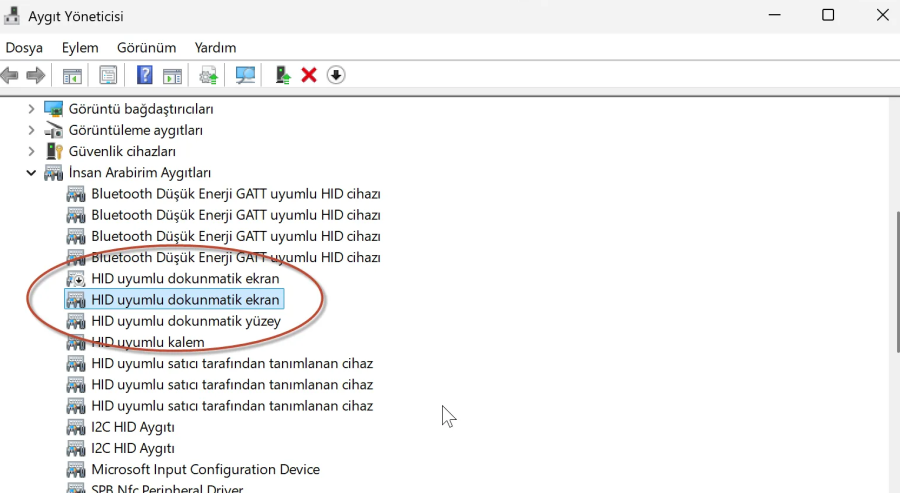
Task: Expand the Görüntü bağdaştırıcıları node
Action: 31,109
